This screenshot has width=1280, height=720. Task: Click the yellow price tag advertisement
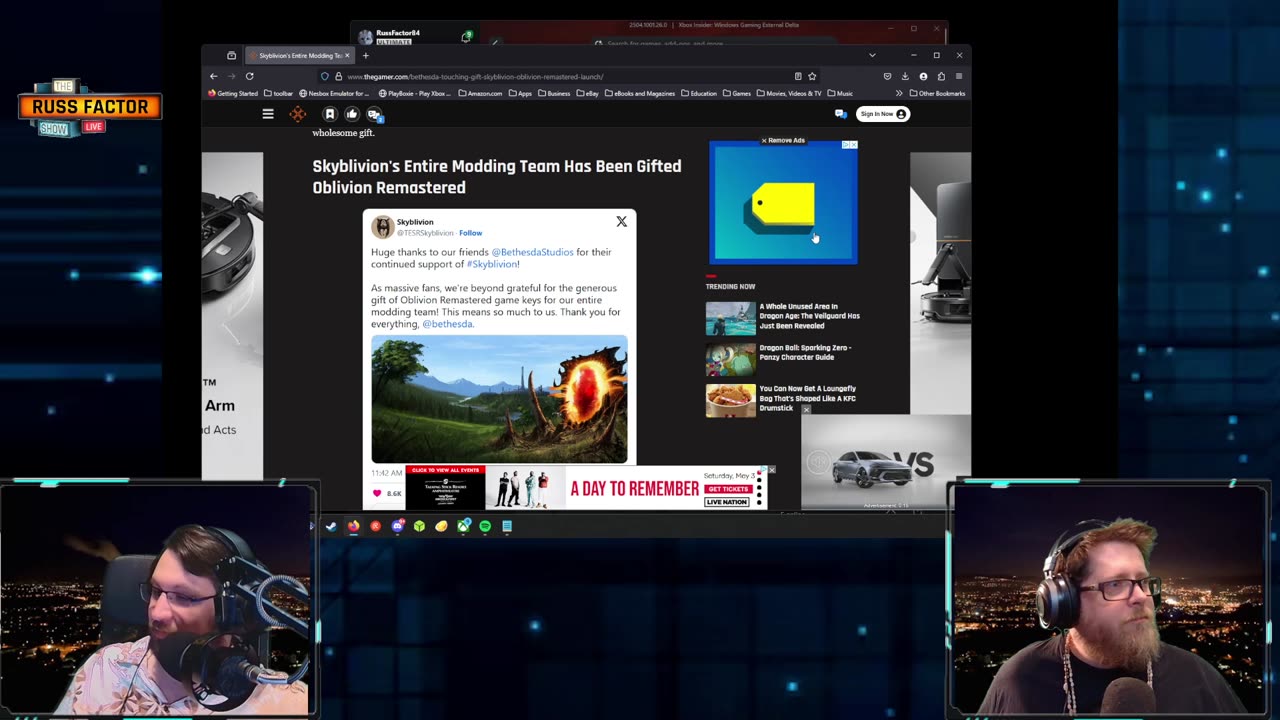(x=783, y=203)
